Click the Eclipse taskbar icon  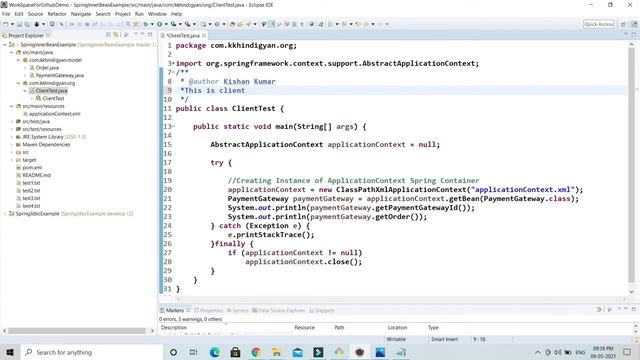[x=360, y=352]
